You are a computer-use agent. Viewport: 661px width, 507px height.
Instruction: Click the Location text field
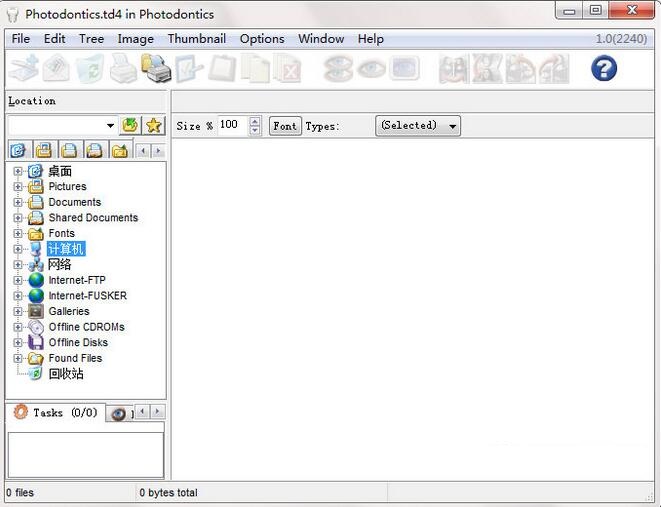56,126
